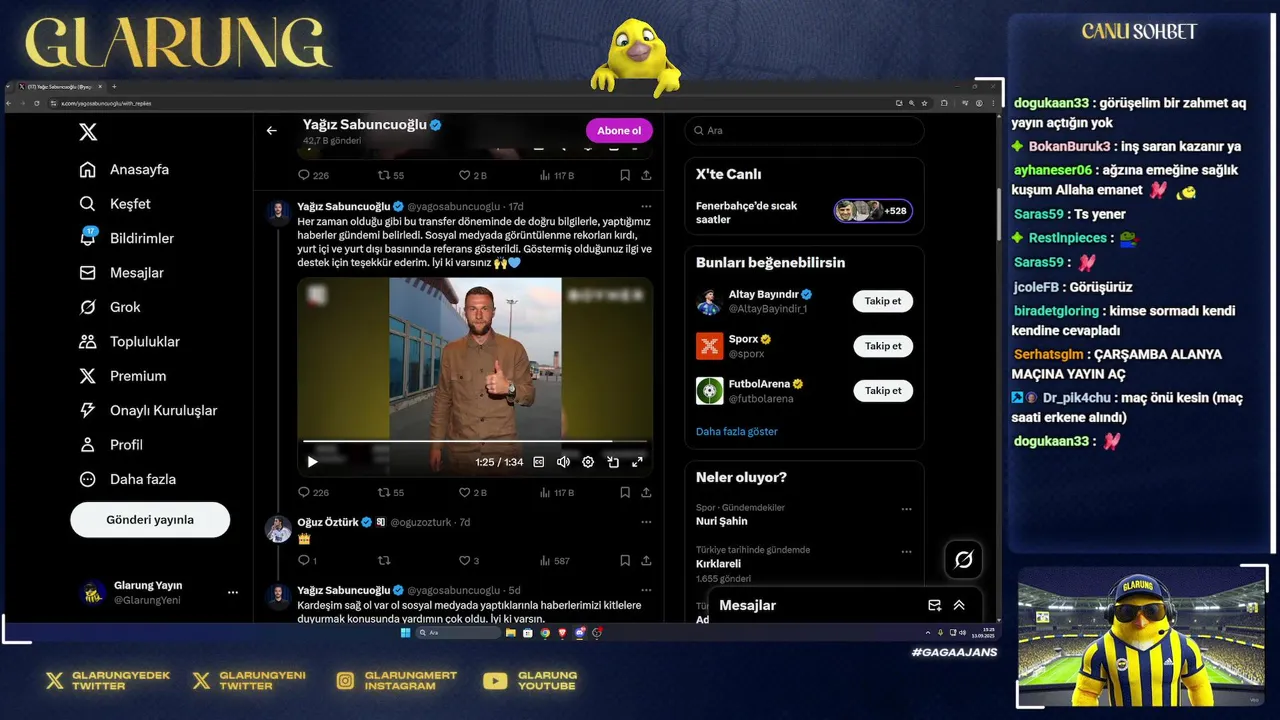Image resolution: width=1280 pixels, height=720 pixels.
Task: Open the Windows Start menu
Action: coord(406,633)
